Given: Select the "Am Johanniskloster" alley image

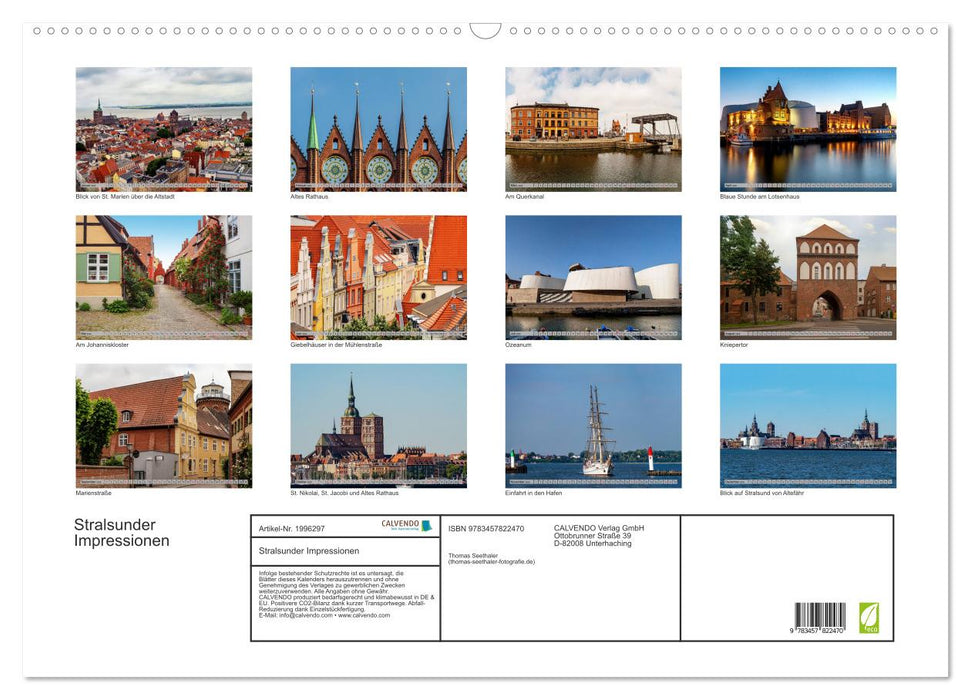Looking at the screenshot, I should (x=163, y=276).
